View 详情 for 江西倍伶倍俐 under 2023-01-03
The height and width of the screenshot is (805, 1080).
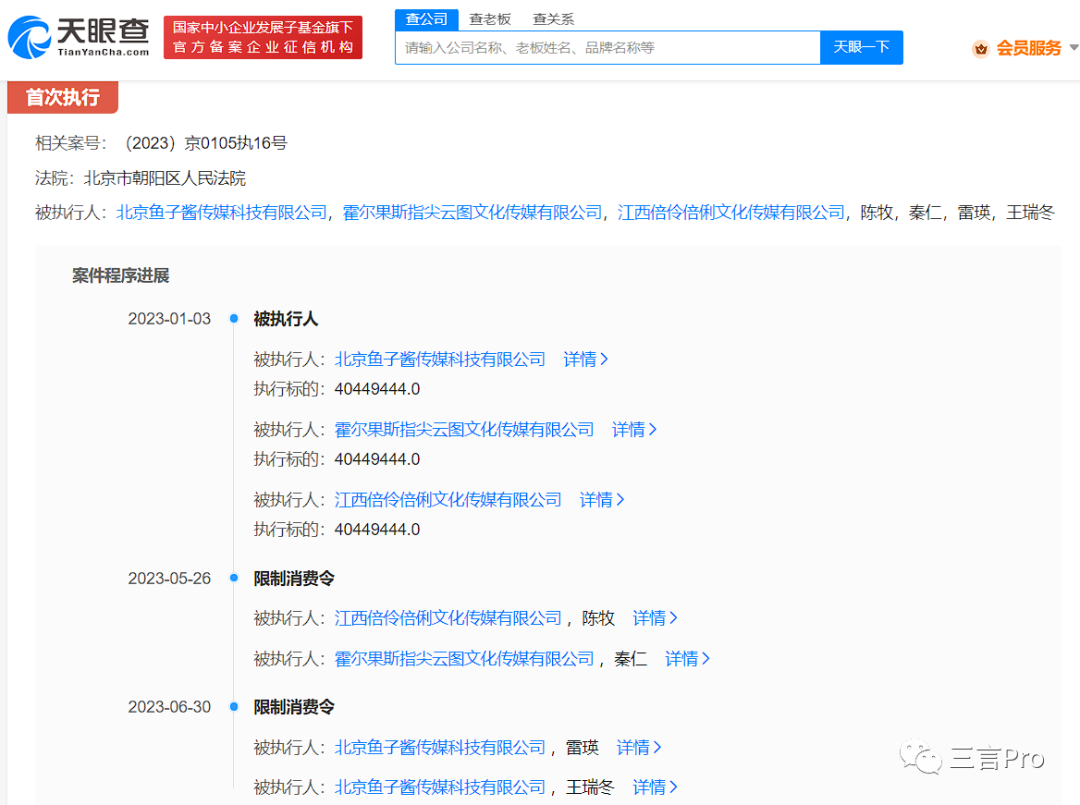tap(602, 500)
